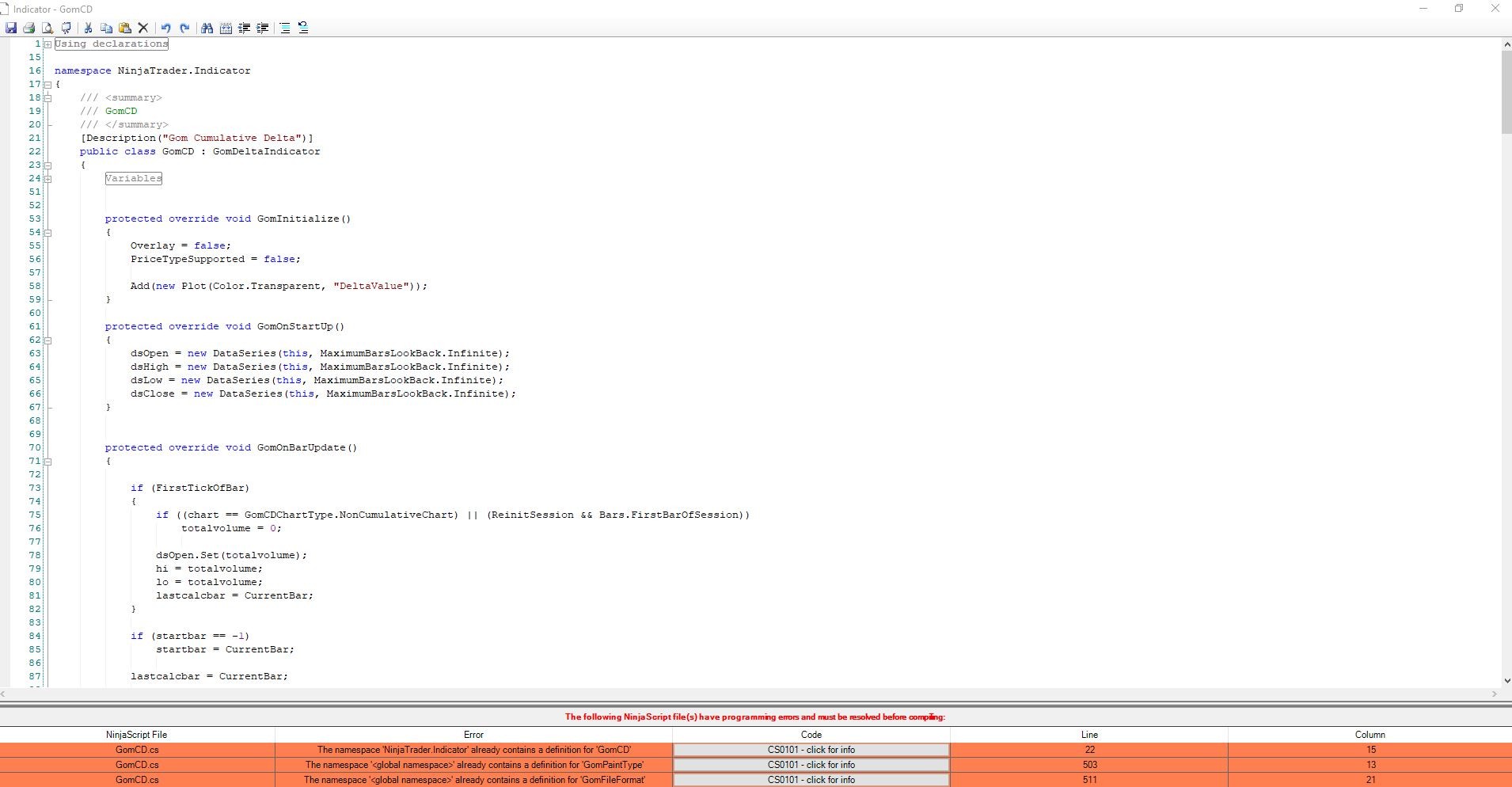Screen dimensions: 1512x787
Task: Select the error message about 'GomCD' definition
Action: pyautogui.click(x=474, y=750)
